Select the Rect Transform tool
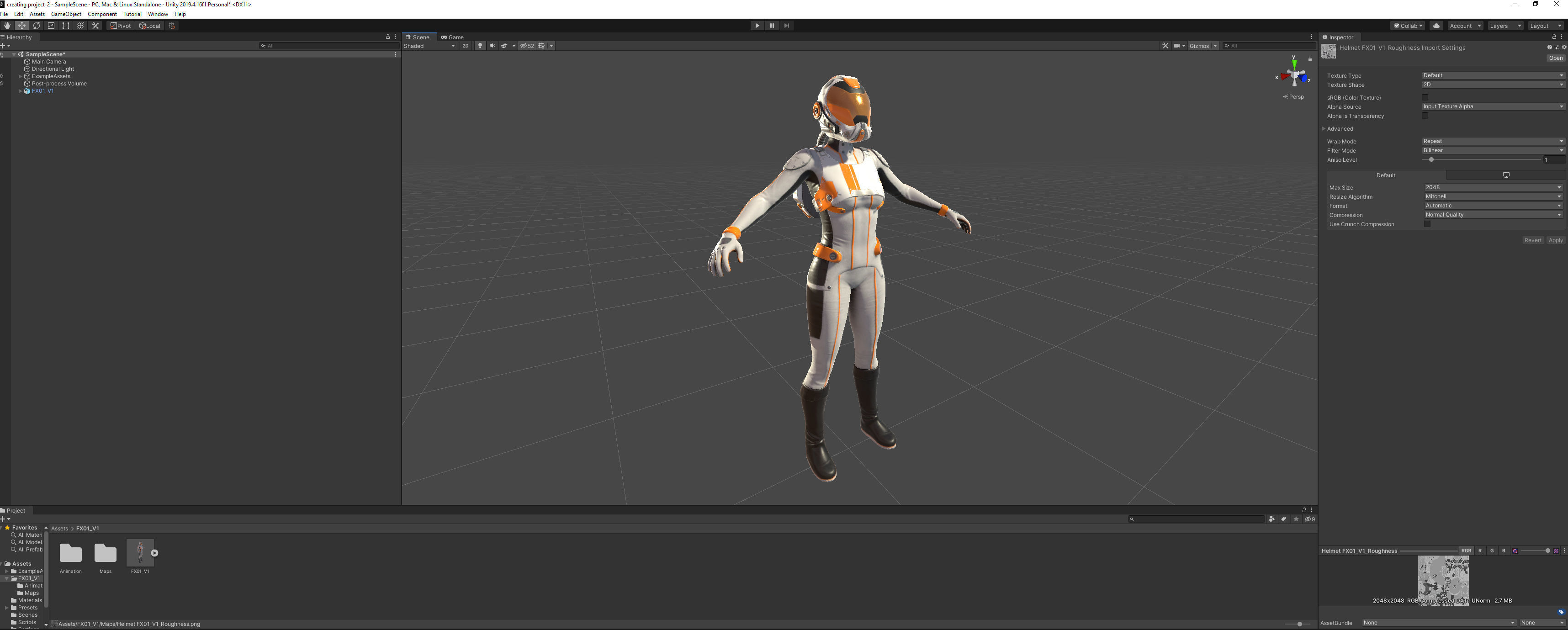This screenshot has width=1568, height=630. coord(66,26)
